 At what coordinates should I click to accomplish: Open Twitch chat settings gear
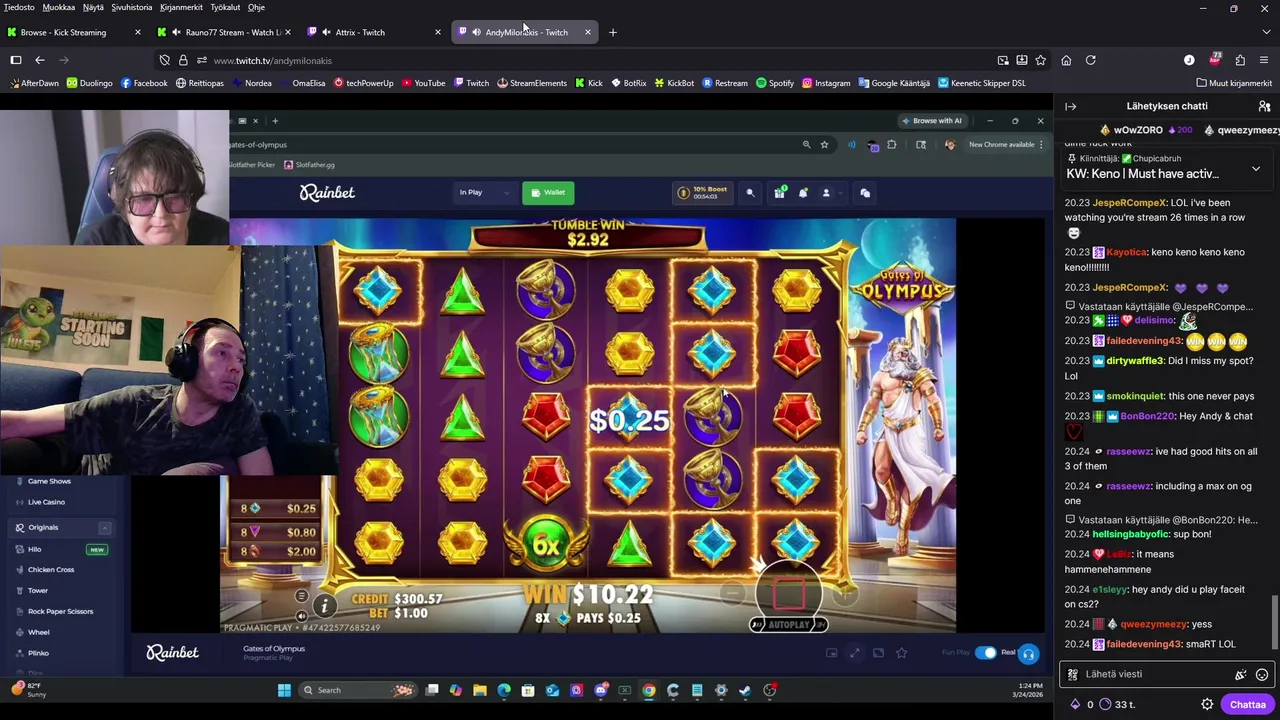[x=1207, y=704]
